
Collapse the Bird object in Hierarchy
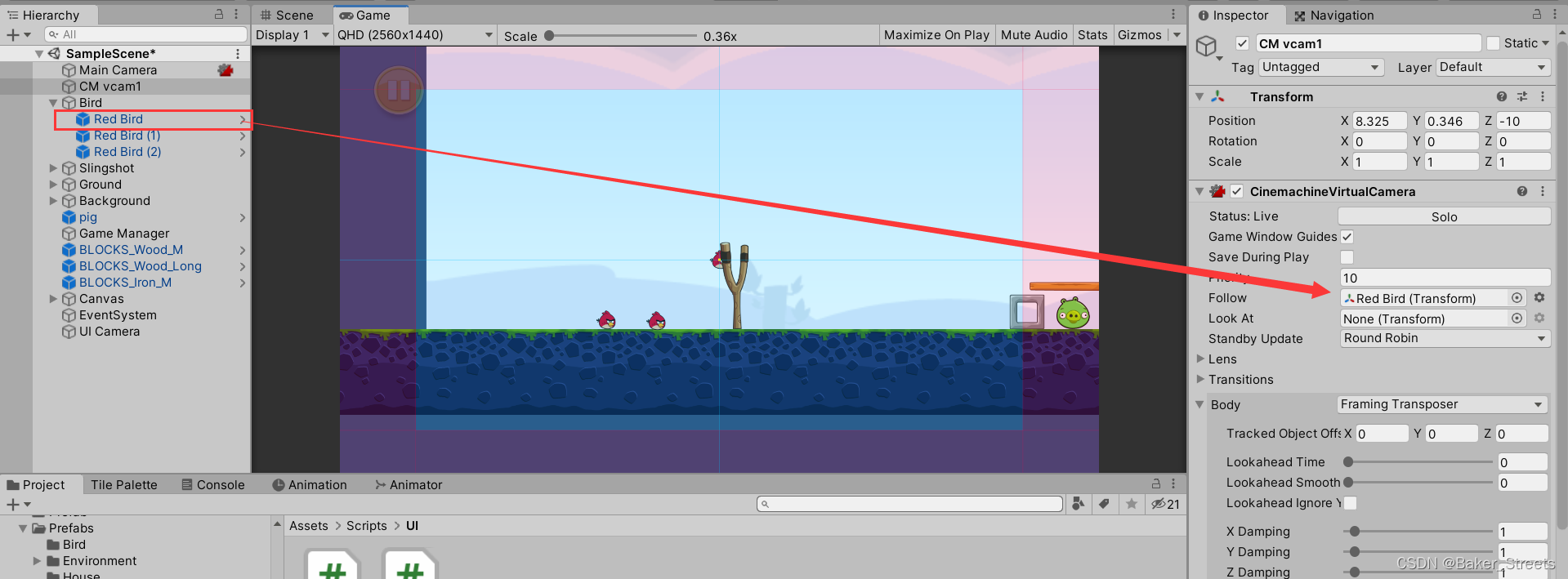point(54,103)
